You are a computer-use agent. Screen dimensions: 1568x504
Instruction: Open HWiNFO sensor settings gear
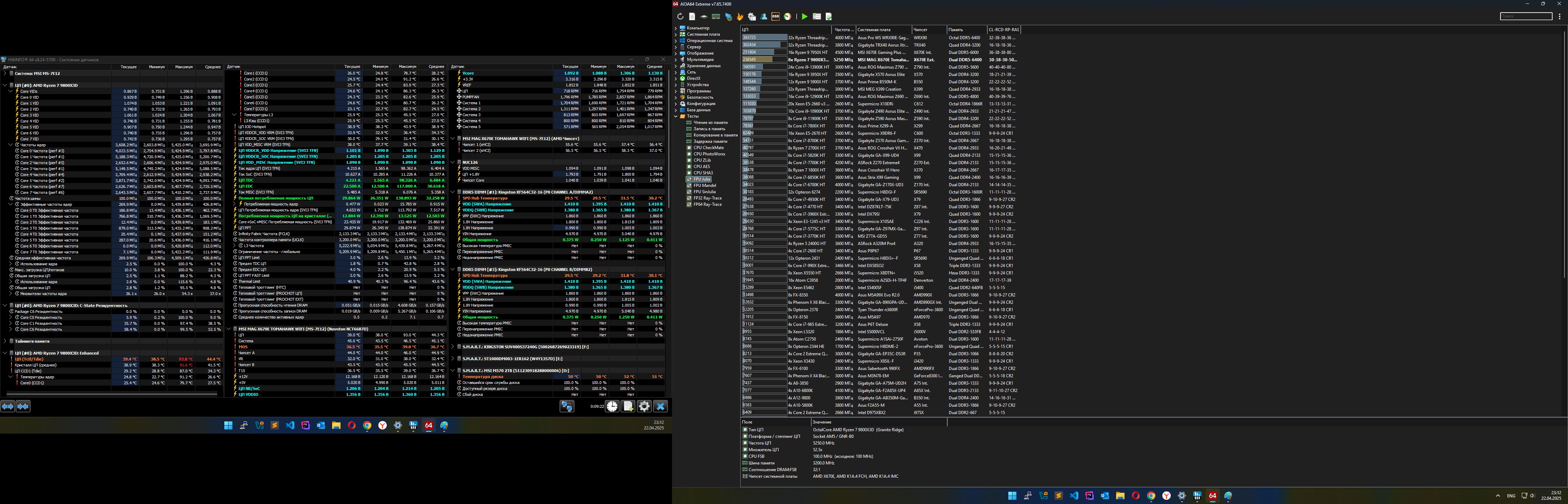click(x=645, y=407)
